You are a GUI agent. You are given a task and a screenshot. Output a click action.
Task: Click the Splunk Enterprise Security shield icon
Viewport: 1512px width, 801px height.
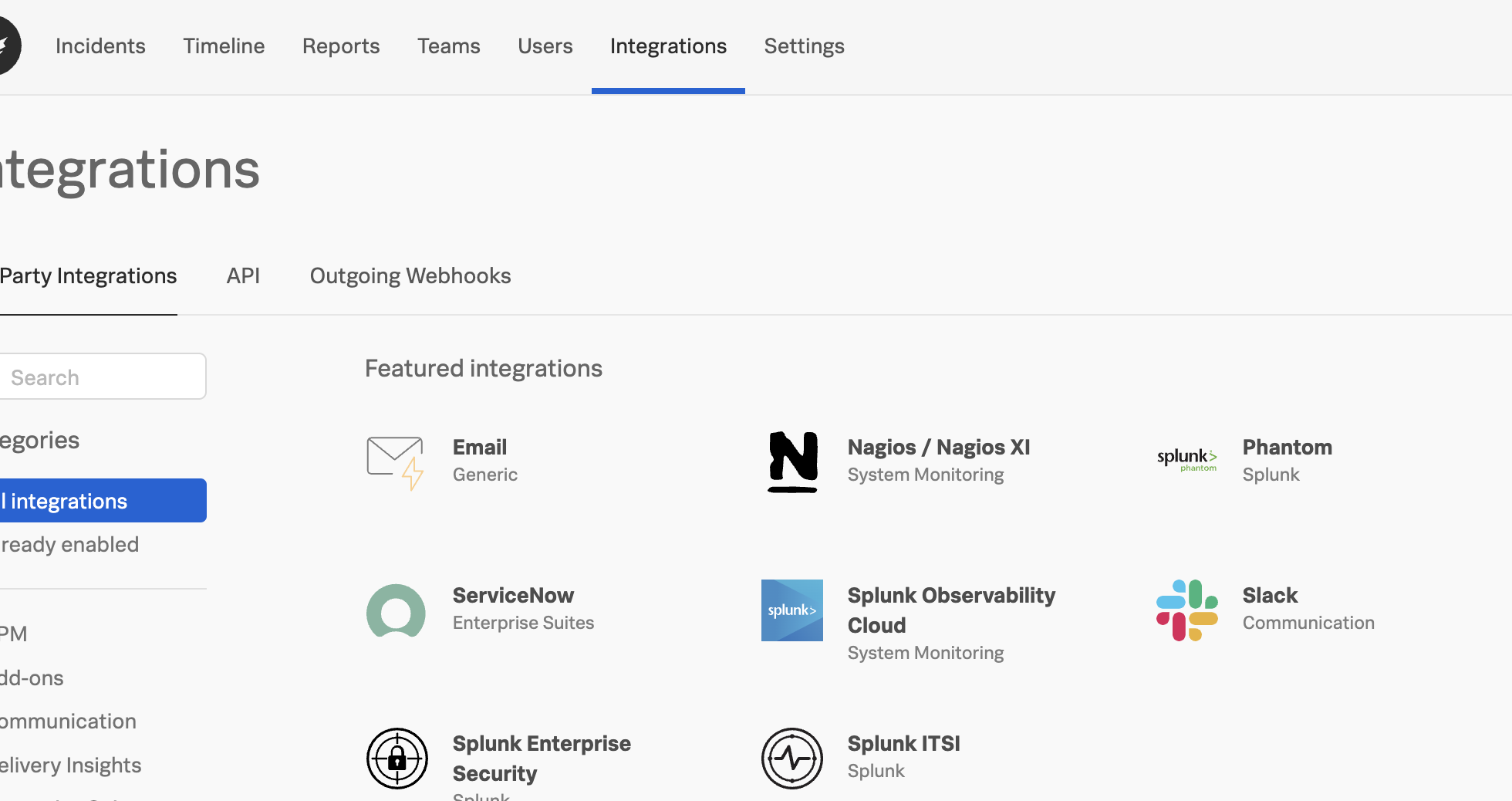(397, 758)
